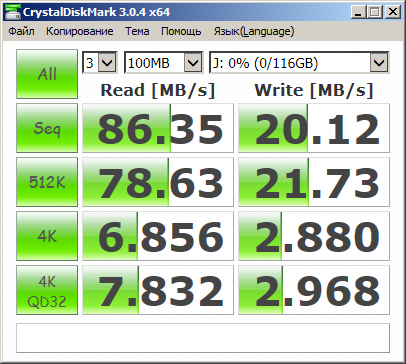
Task: Select the 512K read result 78.63
Action: 158,182
